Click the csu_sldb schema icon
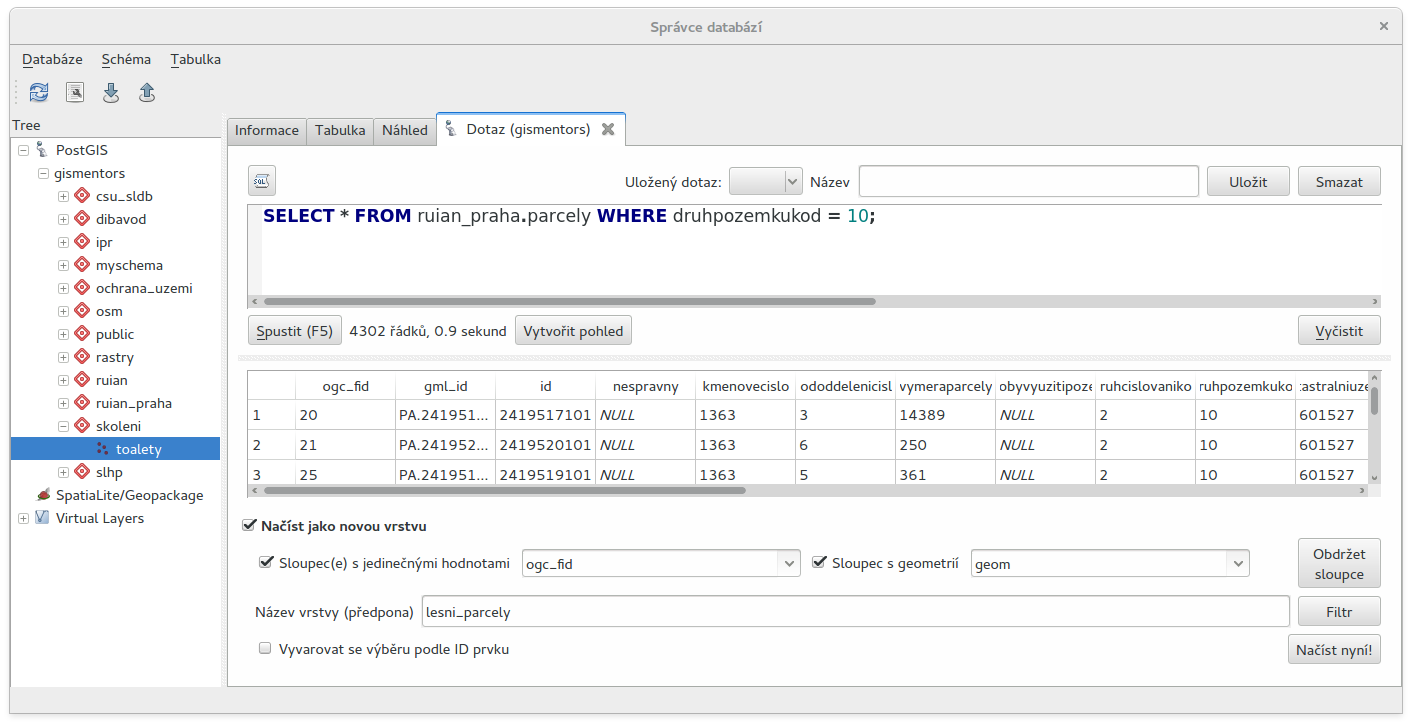1412x723 pixels. pos(82,196)
